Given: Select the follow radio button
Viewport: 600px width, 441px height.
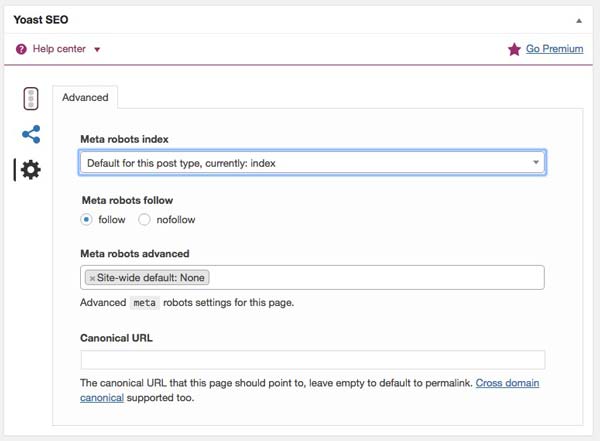Looking at the screenshot, I should pyautogui.click(x=87, y=219).
